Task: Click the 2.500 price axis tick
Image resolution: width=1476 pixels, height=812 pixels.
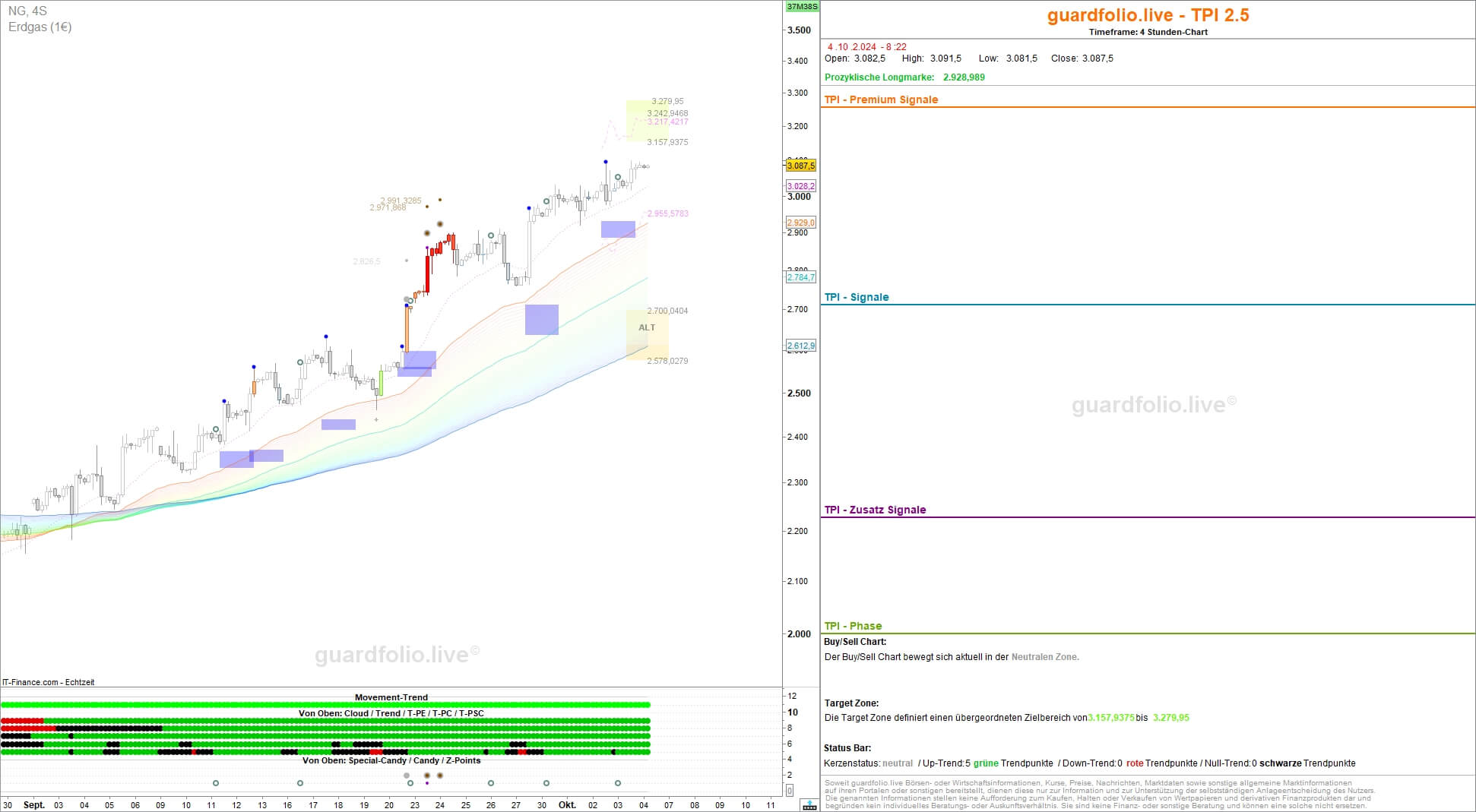Action: coord(799,393)
